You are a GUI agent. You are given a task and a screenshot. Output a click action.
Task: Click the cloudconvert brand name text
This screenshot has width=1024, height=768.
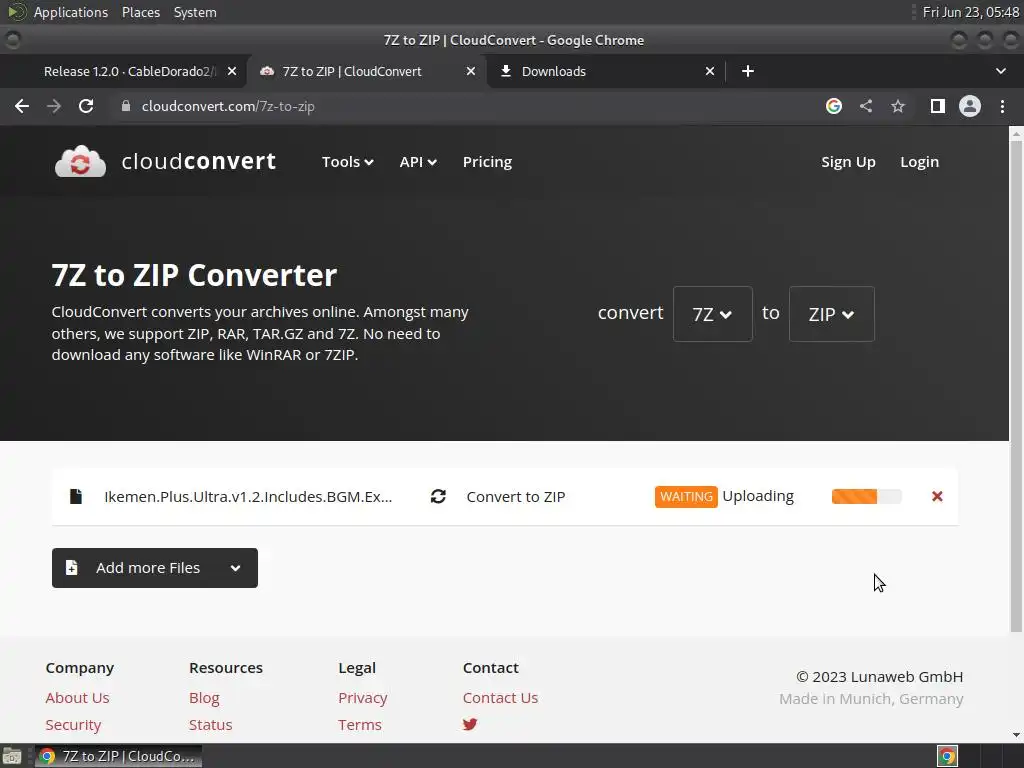[199, 161]
